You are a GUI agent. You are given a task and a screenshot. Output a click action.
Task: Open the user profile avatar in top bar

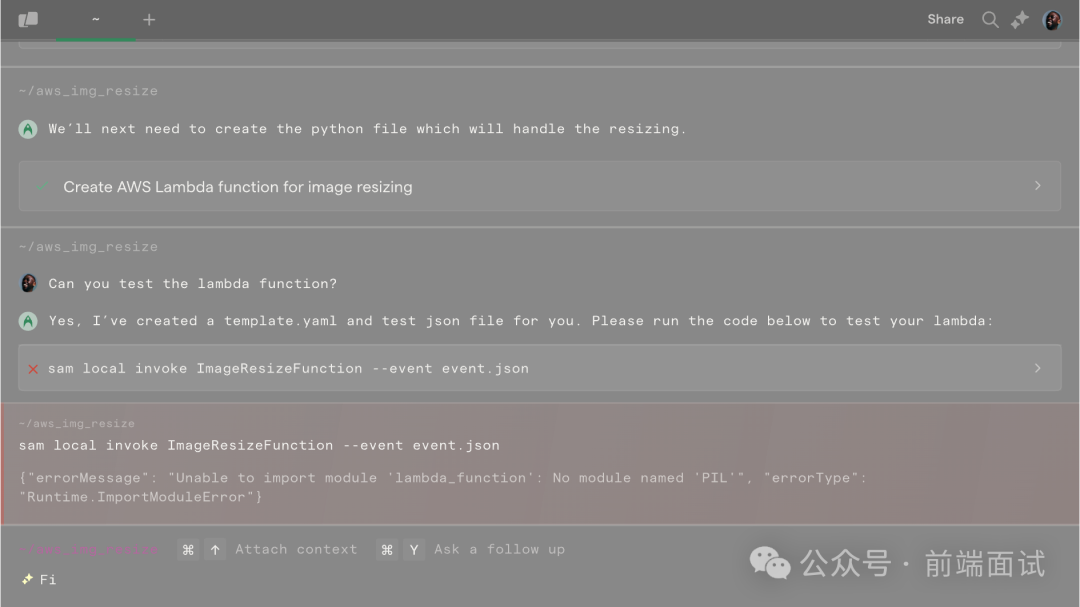1052,19
